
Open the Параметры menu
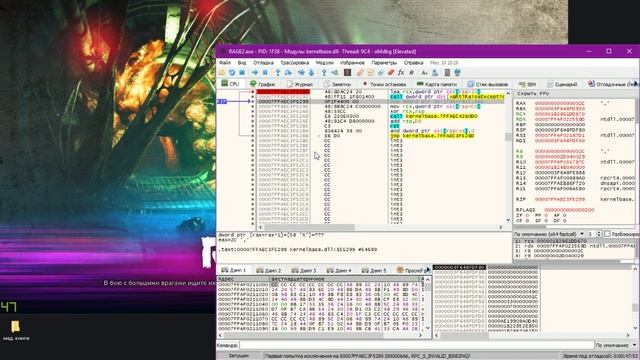click(384, 63)
